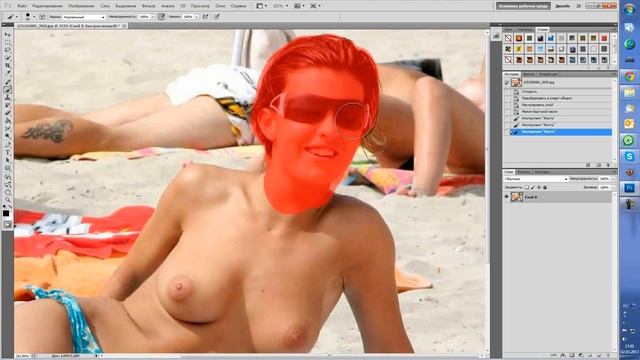
Task: Open Skype from the taskbar
Action: (x=629, y=156)
